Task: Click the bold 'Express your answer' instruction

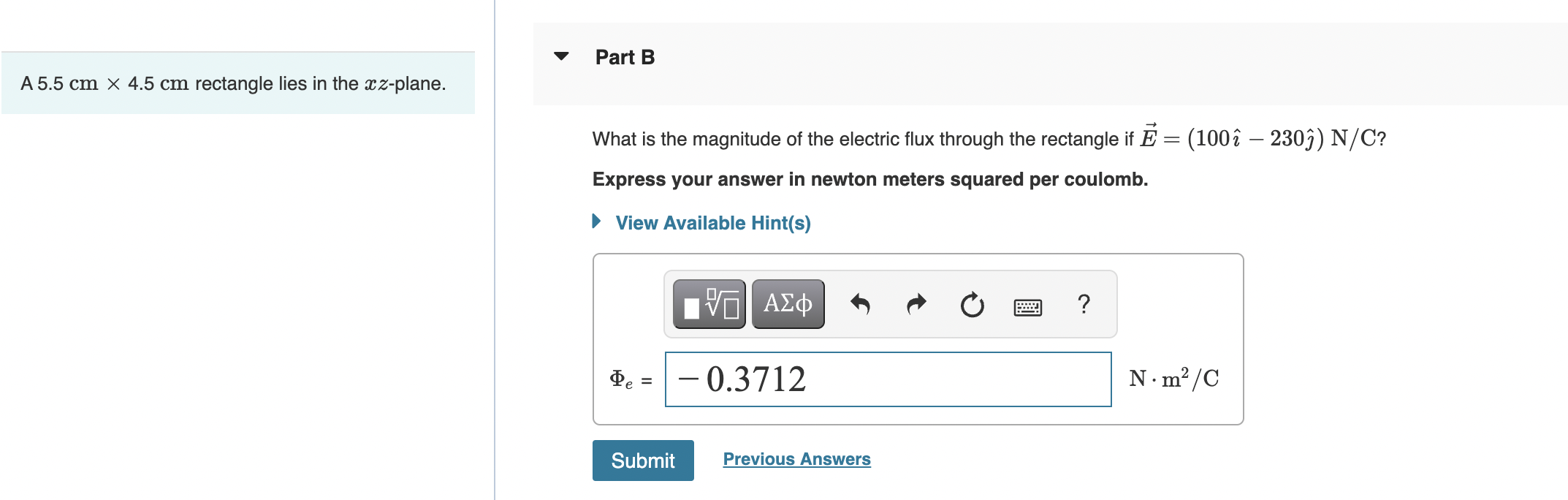Action: click(869, 180)
